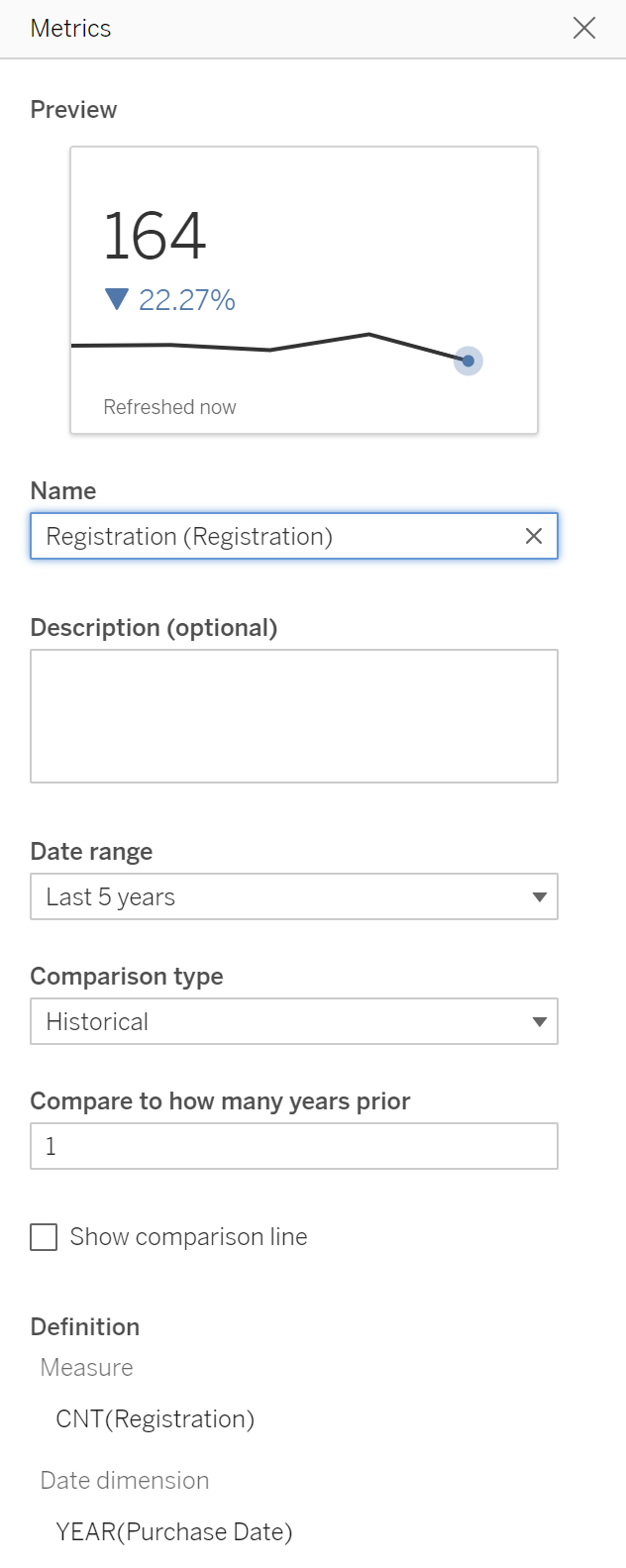Click into the Name text field
626x1568 pixels.
[x=277, y=536]
